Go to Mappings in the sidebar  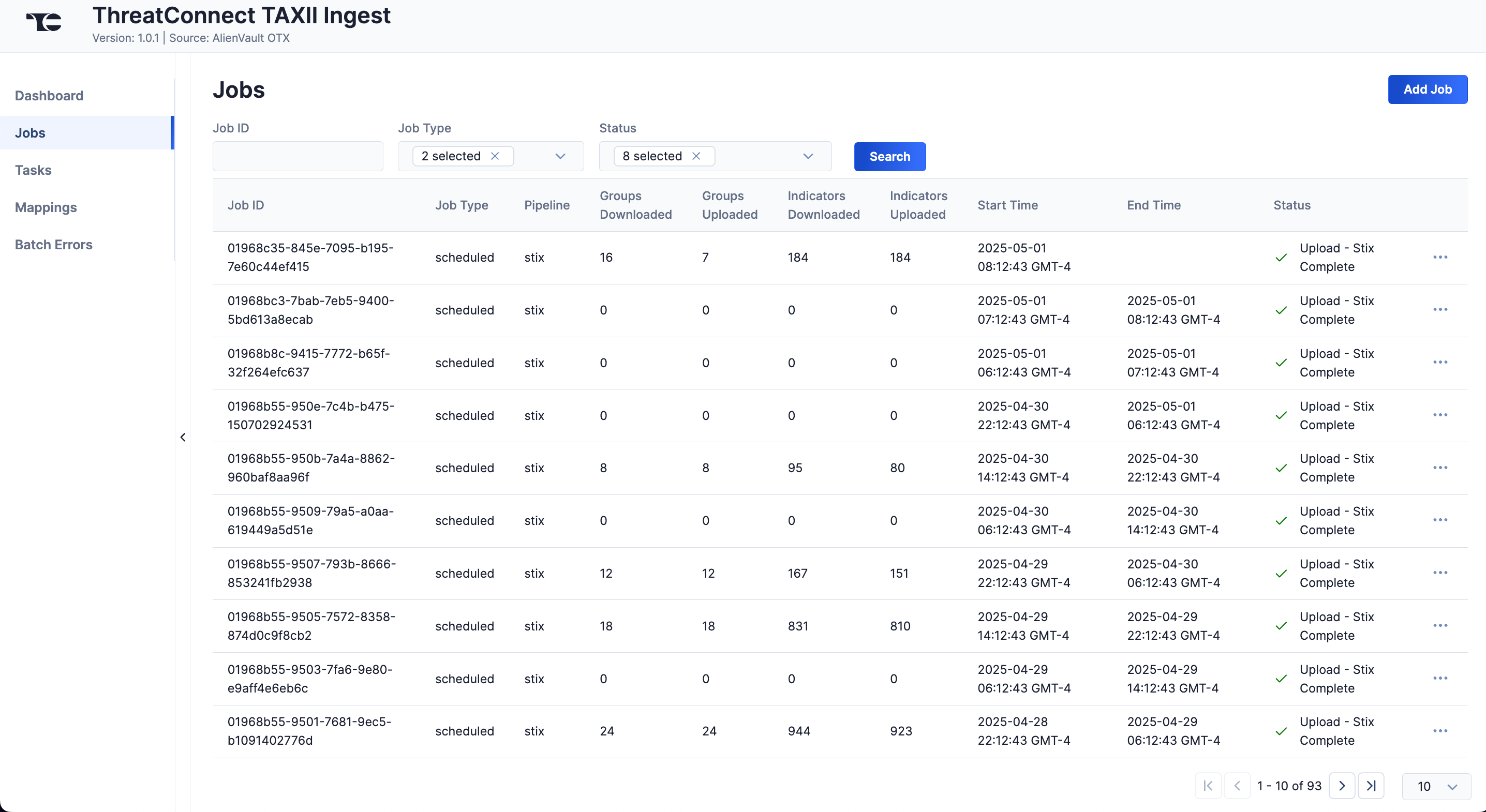tap(46, 207)
